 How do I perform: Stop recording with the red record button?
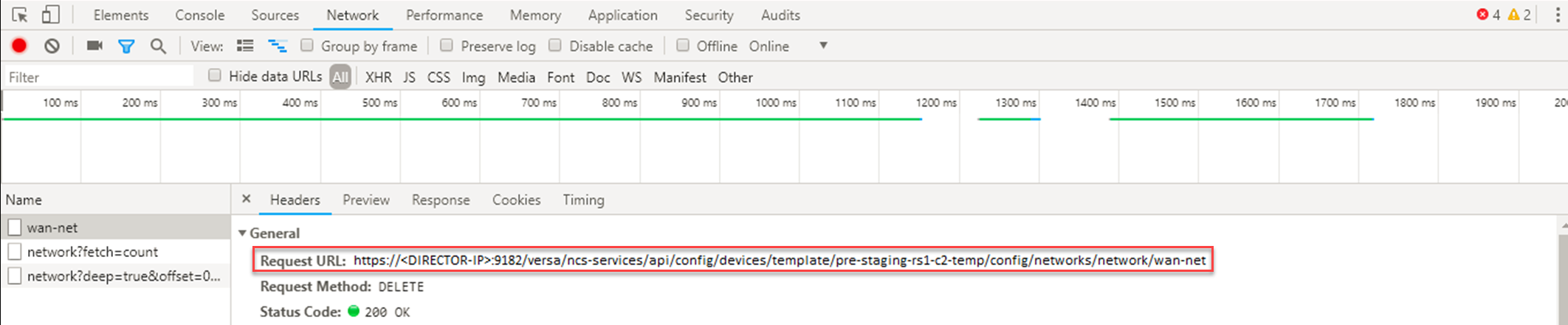[19, 46]
